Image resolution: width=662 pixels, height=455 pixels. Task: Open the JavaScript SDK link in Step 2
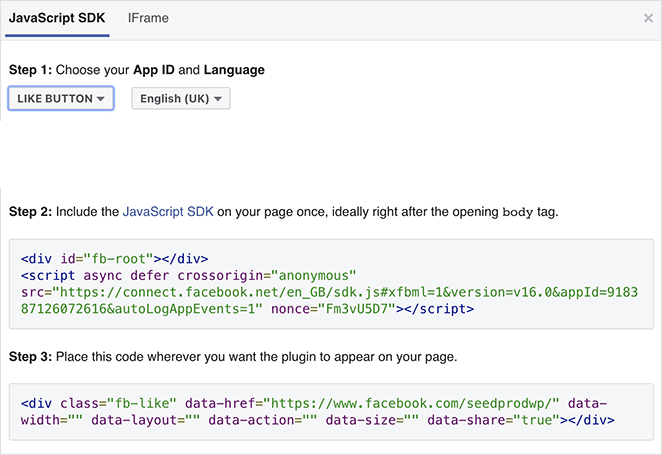[168, 211]
